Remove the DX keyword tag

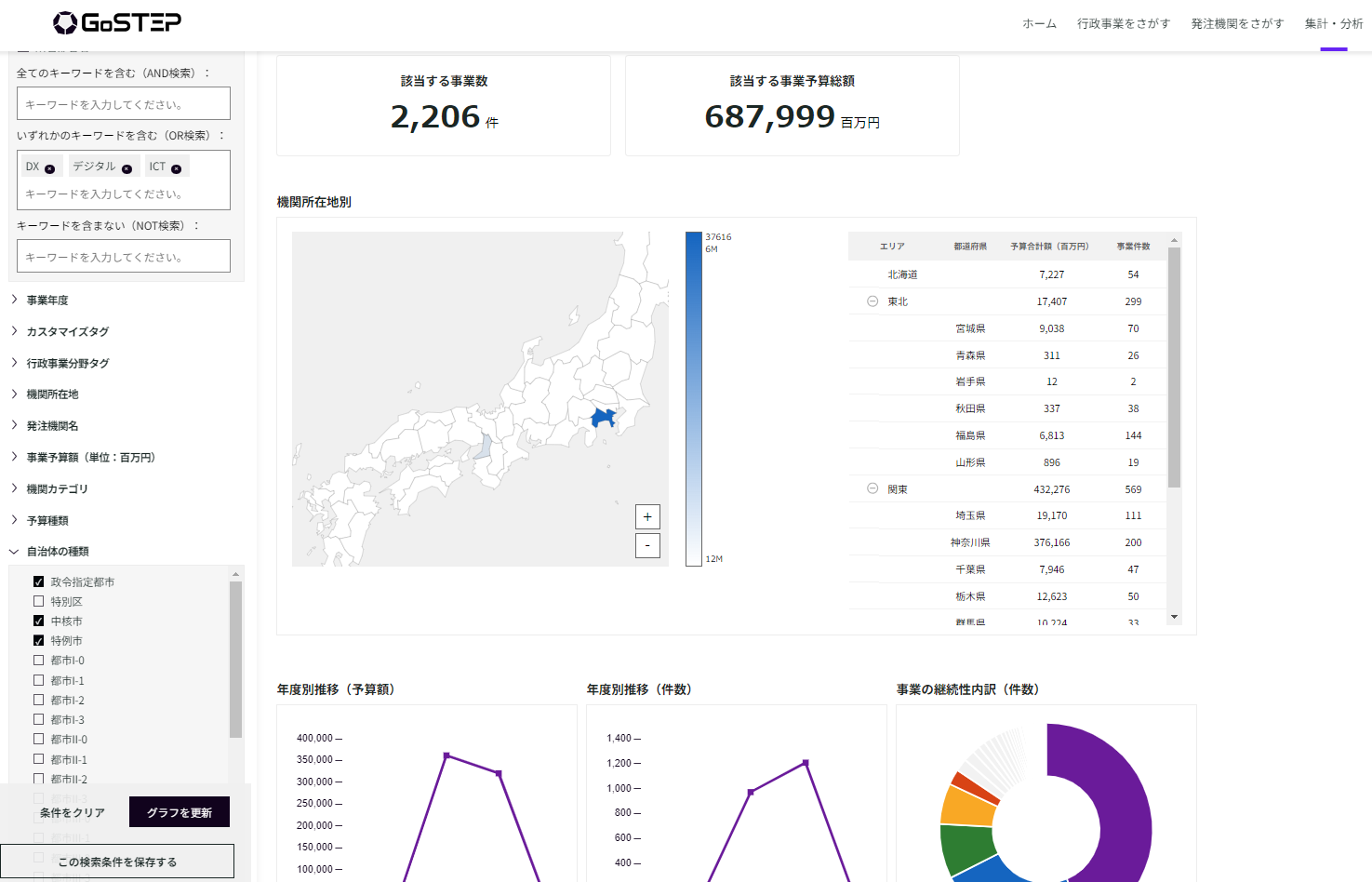(x=50, y=168)
